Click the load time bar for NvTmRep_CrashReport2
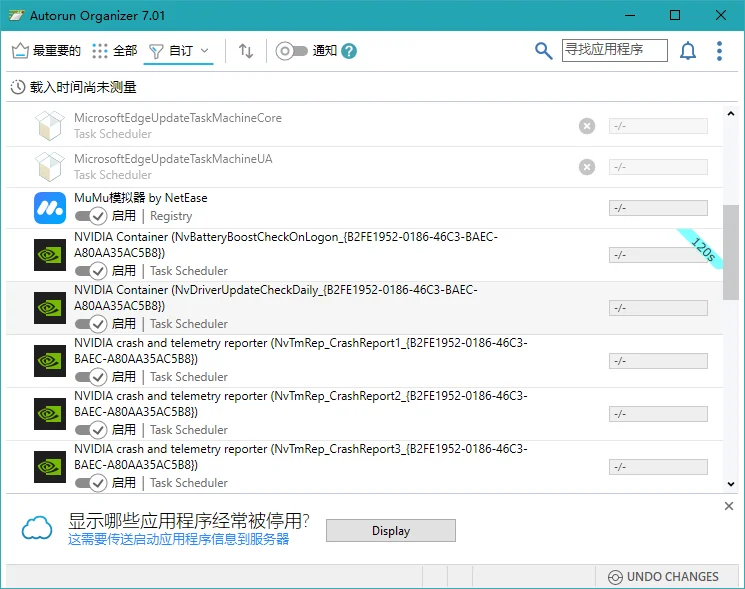Viewport: 745px width, 589px height. pyautogui.click(x=658, y=414)
